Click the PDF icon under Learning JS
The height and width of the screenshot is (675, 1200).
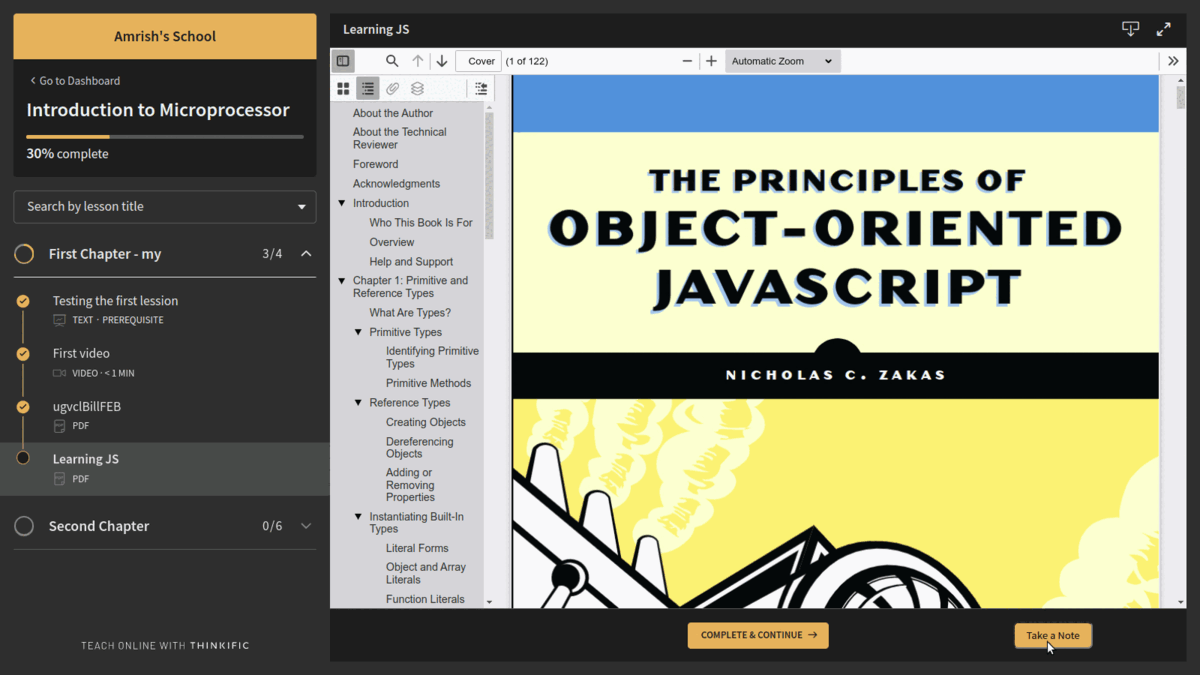[59, 479]
